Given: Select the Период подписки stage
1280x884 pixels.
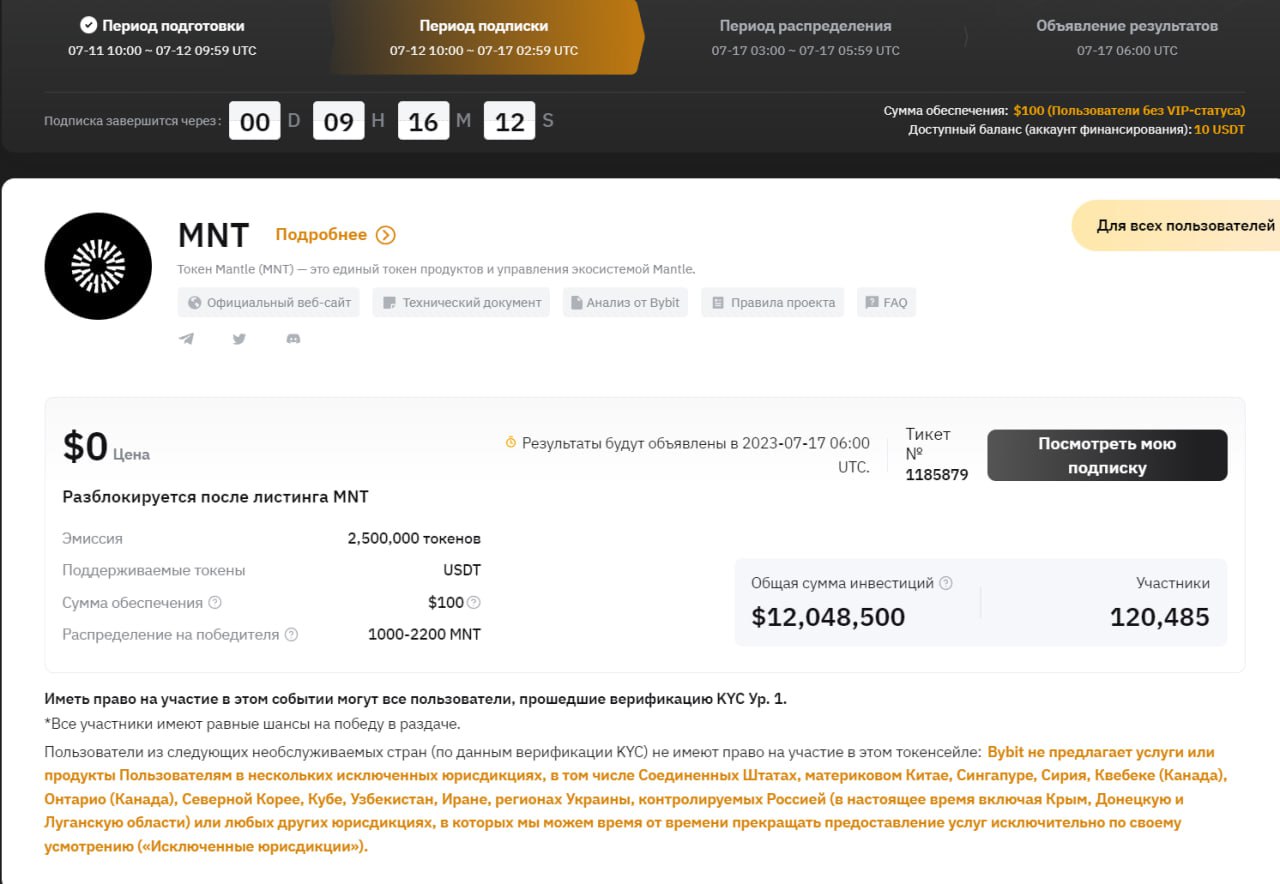Looking at the screenshot, I should click(484, 37).
